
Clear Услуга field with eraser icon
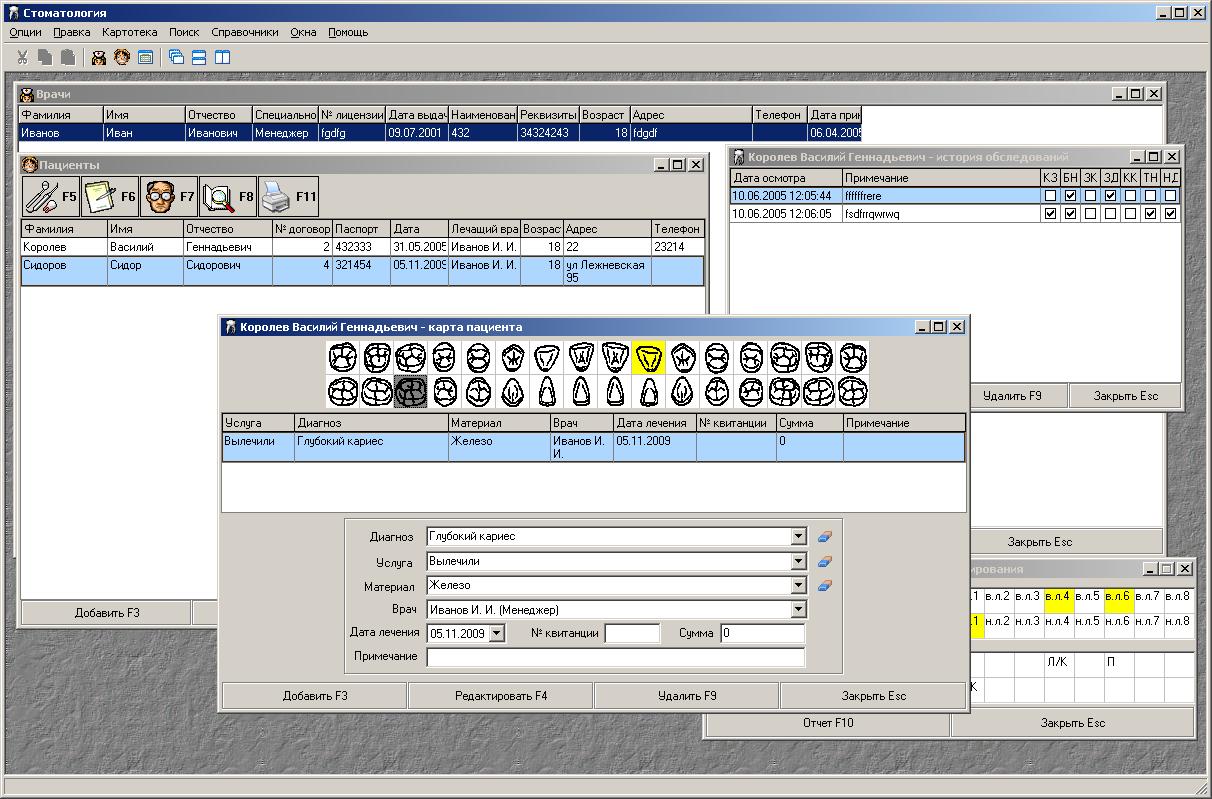pyautogui.click(x=825, y=562)
